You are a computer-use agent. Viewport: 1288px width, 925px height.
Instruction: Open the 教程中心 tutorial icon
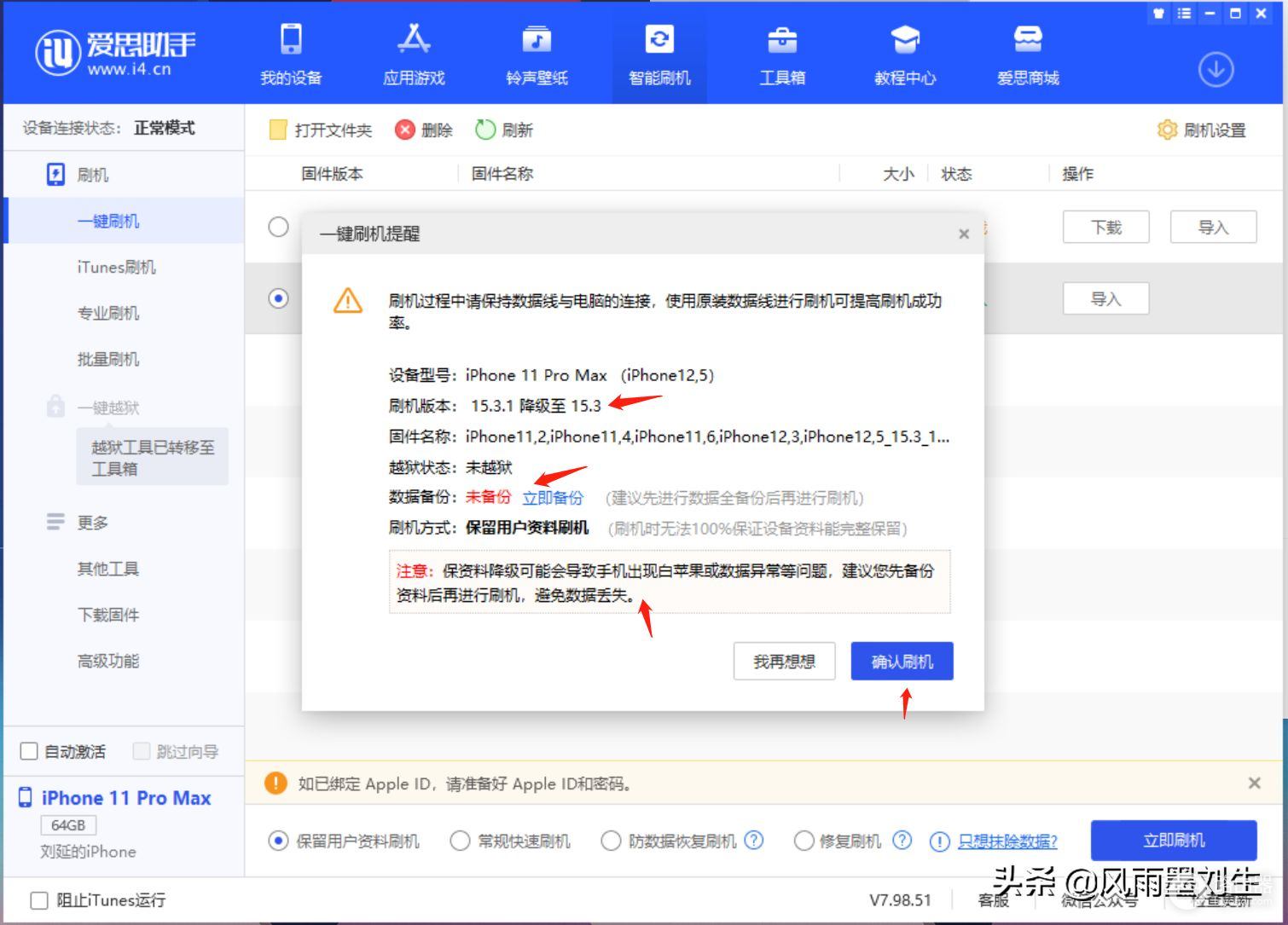[x=905, y=40]
